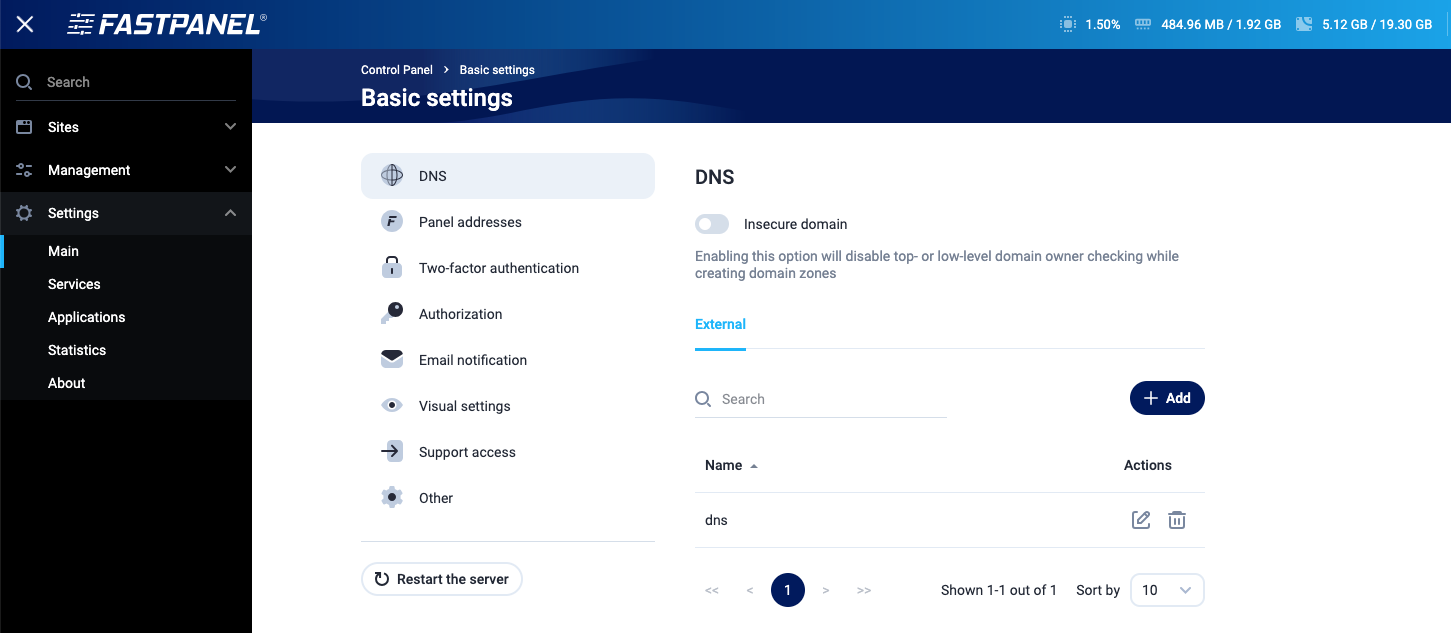Click the 1.50% CPU value
The width and height of the screenshot is (1451, 633).
pyautogui.click(x=1103, y=24)
